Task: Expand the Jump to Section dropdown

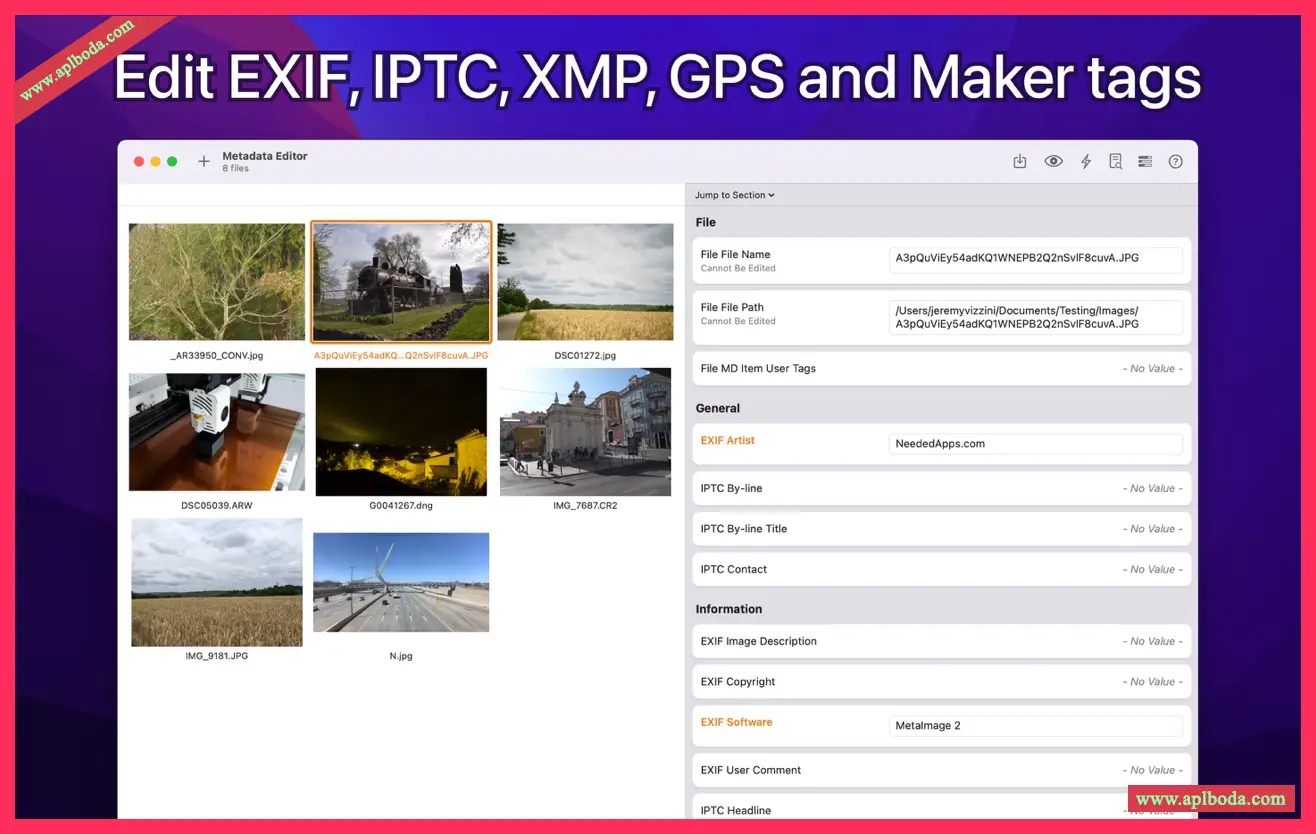Action: (735, 195)
